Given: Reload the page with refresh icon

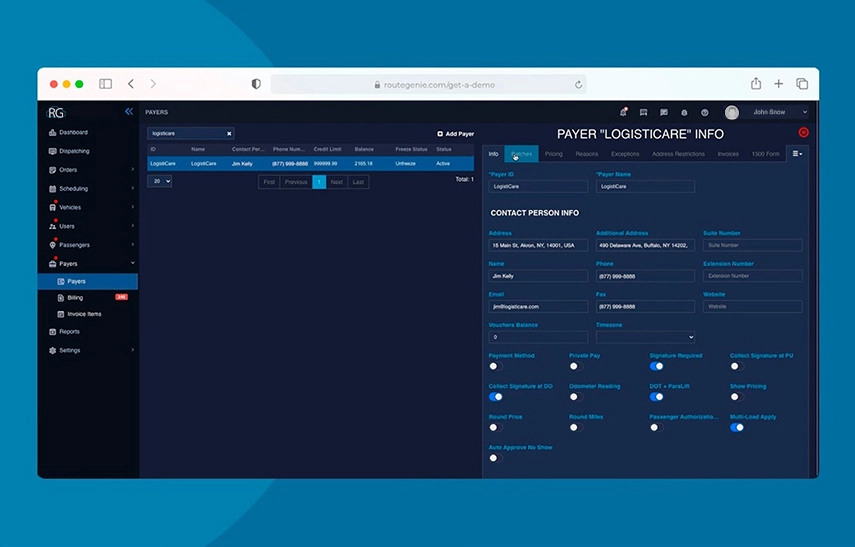Looking at the screenshot, I should coord(578,85).
